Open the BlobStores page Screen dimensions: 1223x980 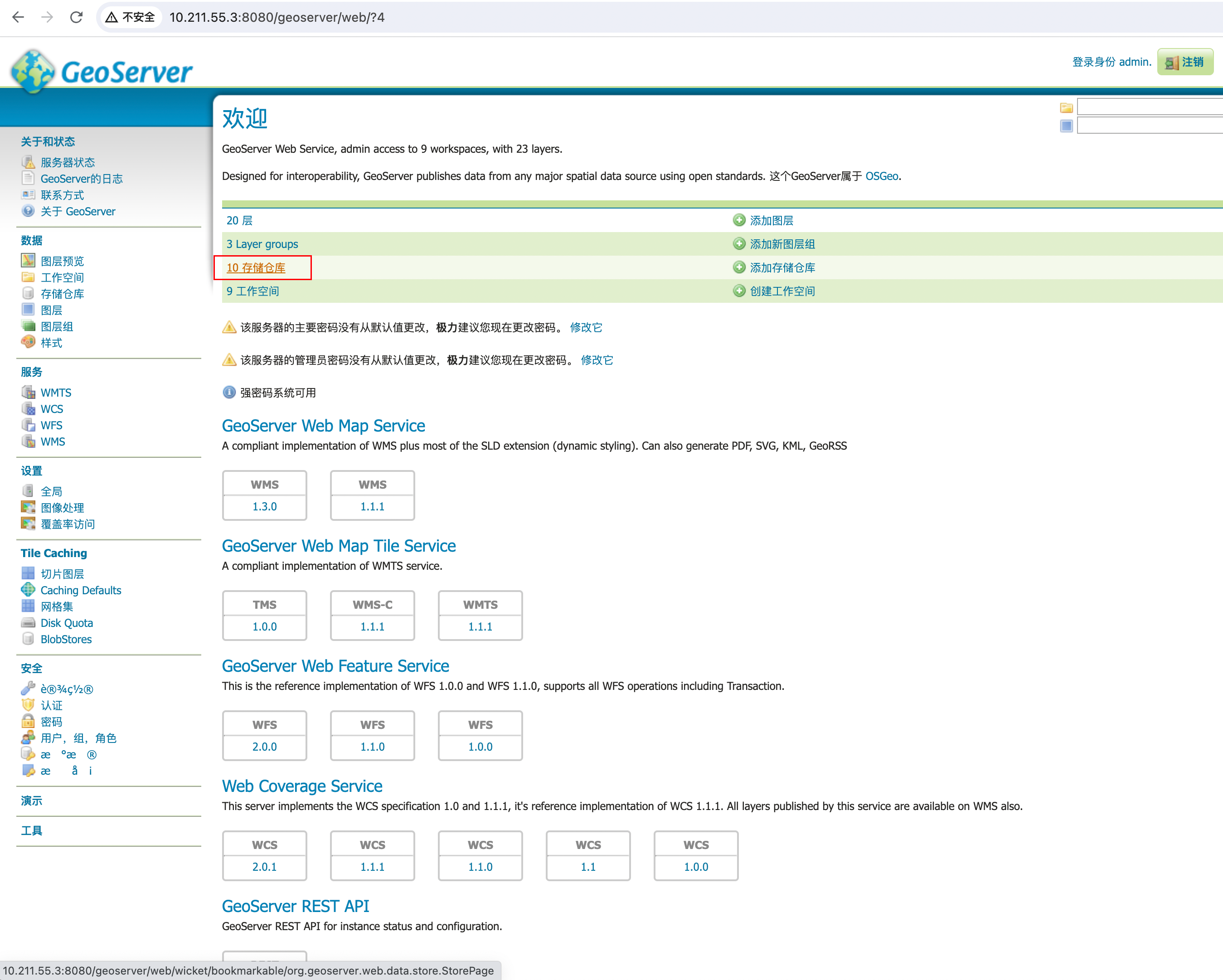pos(66,639)
